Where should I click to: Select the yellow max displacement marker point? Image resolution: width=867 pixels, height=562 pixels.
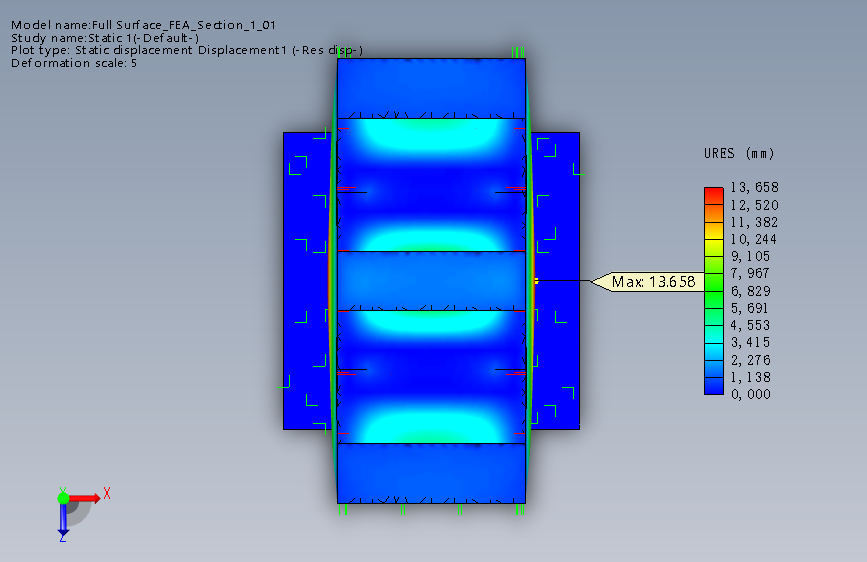click(536, 281)
